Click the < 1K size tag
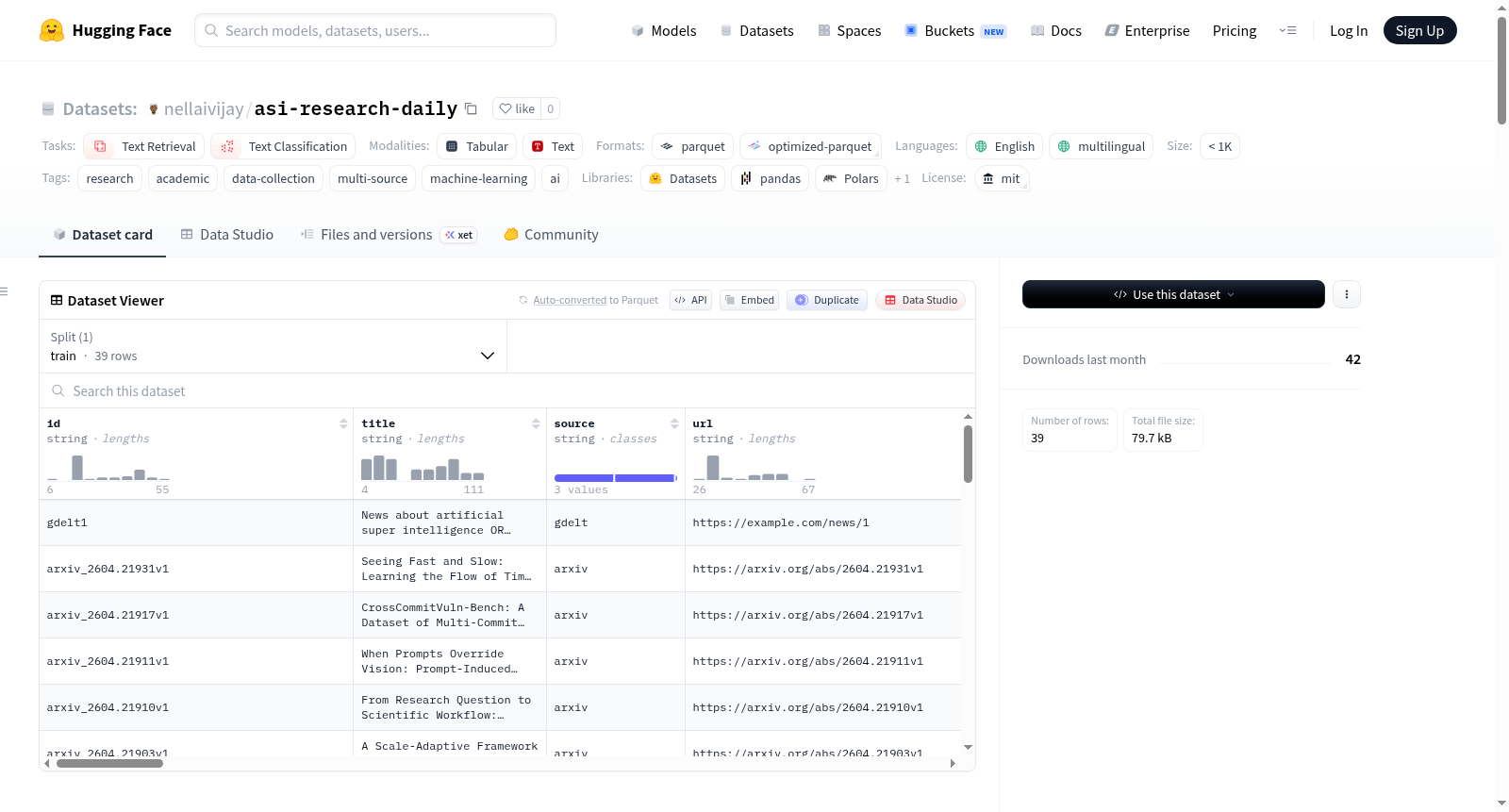This screenshot has width=1509, height=812. (1219, 146)
